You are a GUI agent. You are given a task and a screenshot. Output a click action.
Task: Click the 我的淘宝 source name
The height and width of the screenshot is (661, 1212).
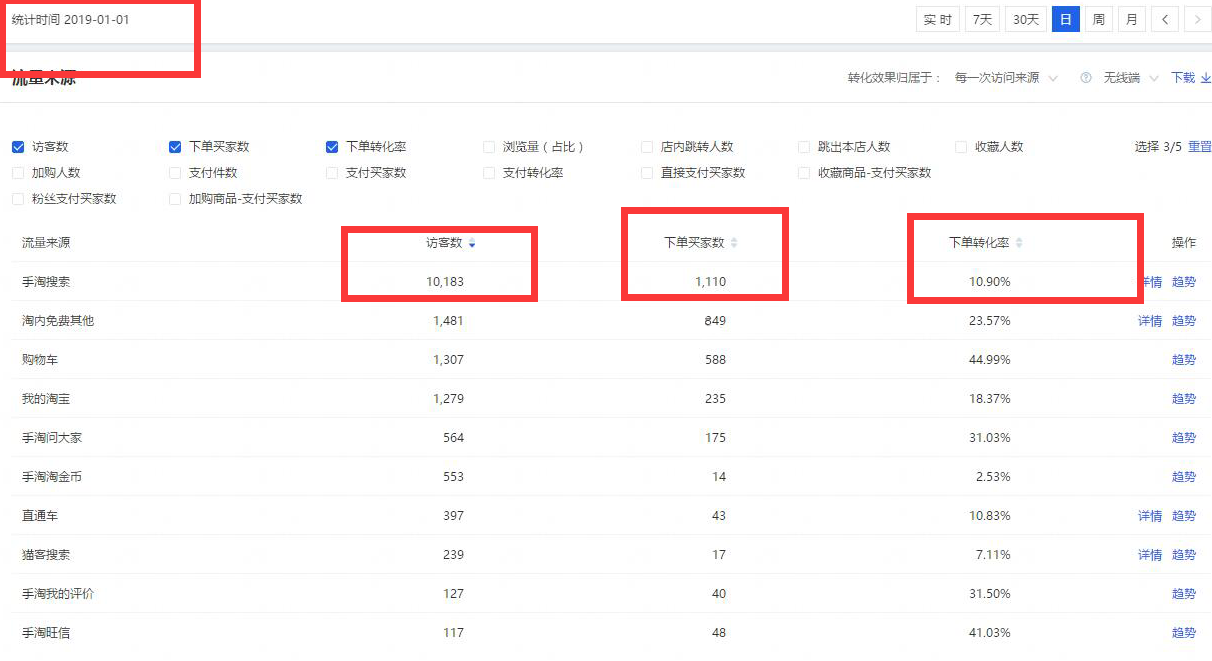tap(46, 399)
